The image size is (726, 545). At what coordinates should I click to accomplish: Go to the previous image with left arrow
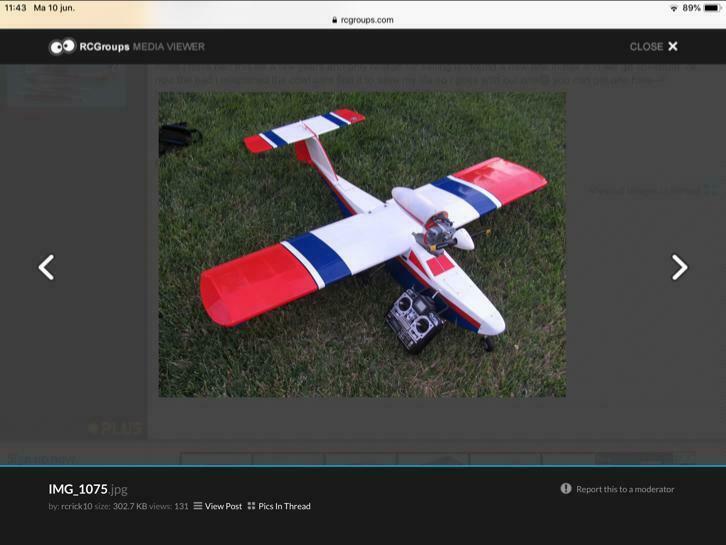click(46, 267)
